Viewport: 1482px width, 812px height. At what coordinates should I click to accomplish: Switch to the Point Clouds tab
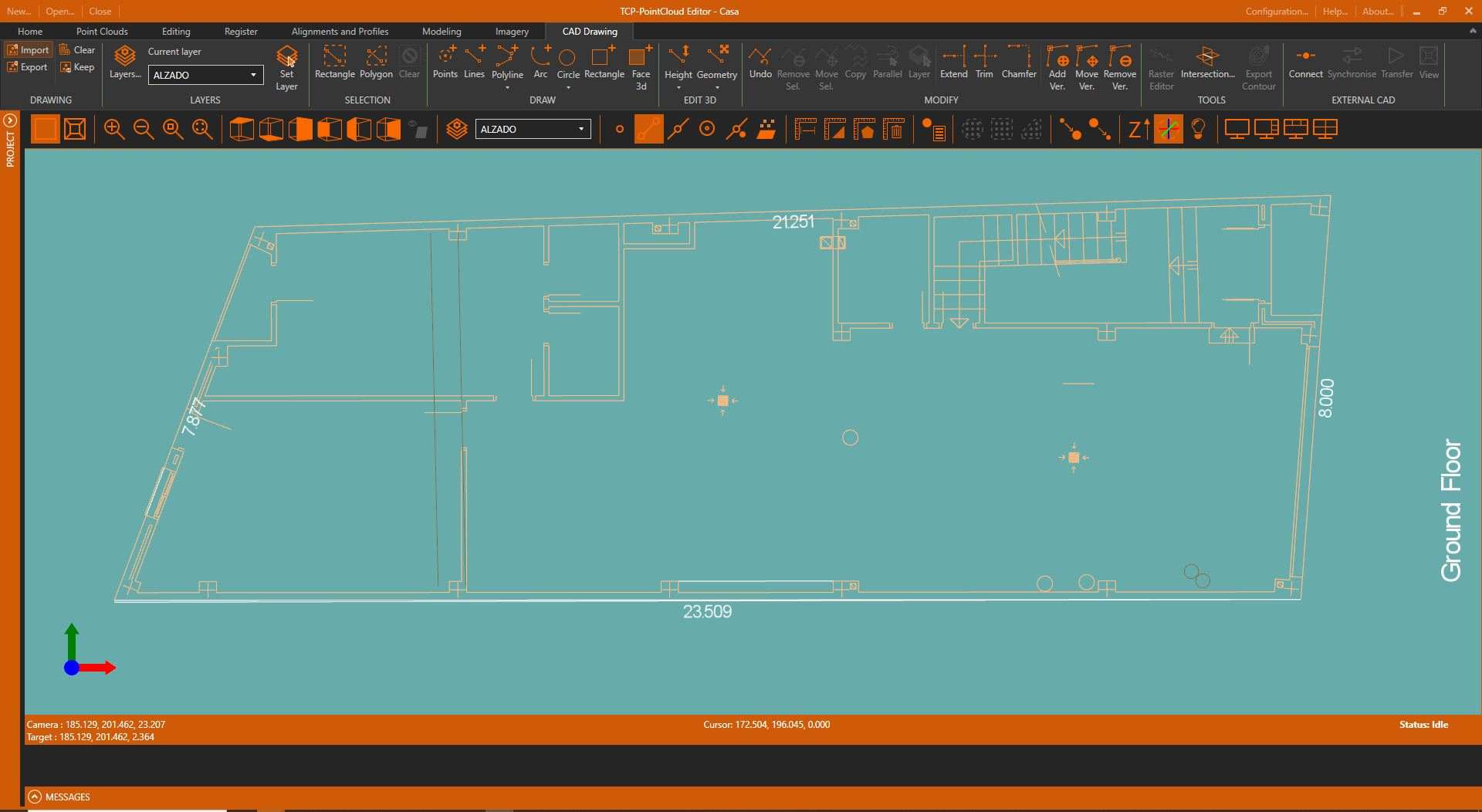coord(102,32)
